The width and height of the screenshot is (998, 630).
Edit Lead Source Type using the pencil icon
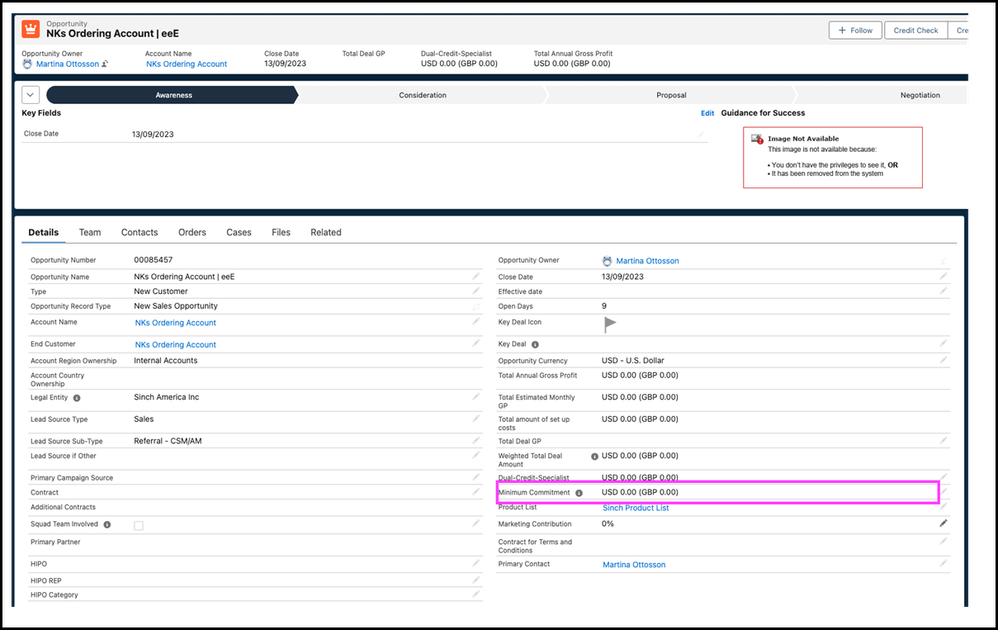coord(475,419)
